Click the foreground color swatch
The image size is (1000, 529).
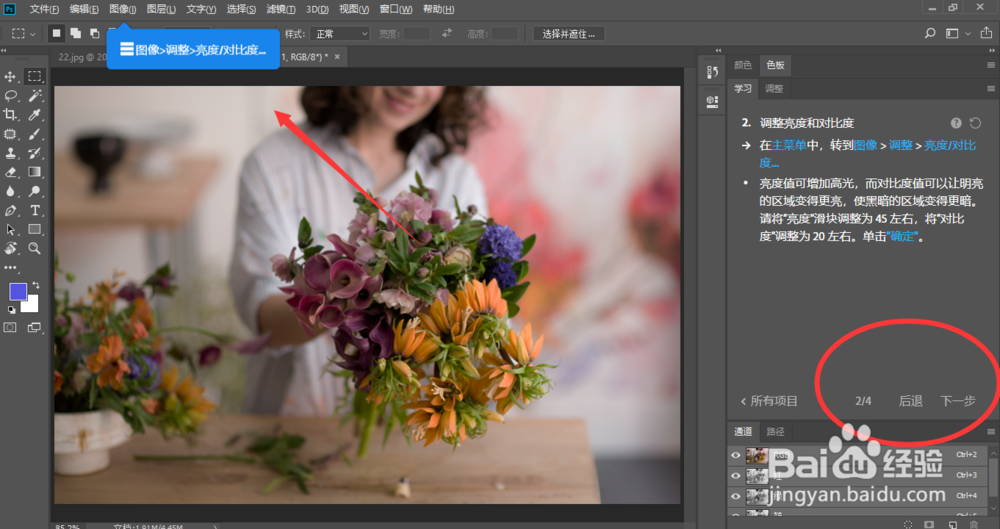click(x=18, y=292)
